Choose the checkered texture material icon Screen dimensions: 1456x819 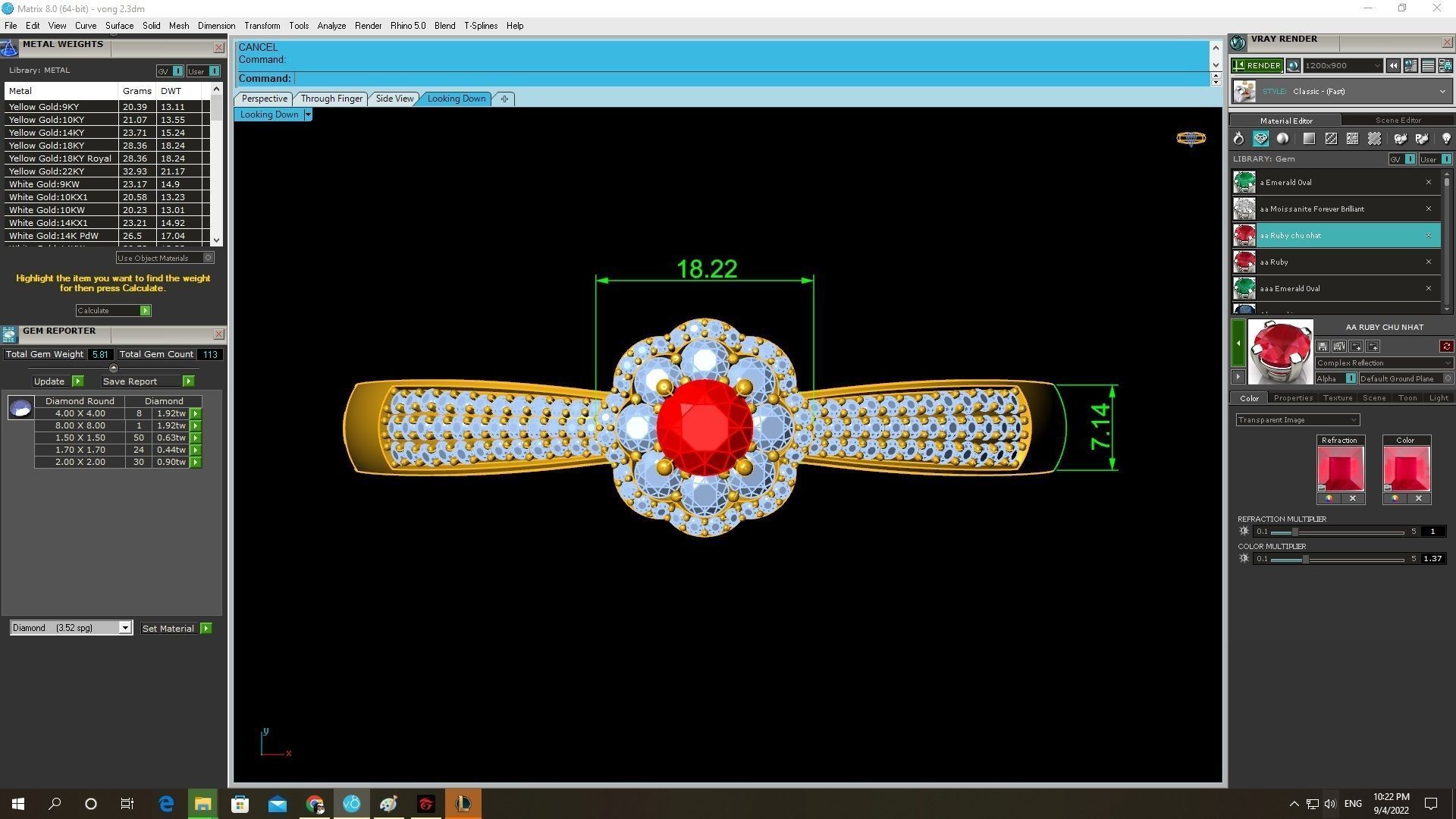(x=1331, y=139)
